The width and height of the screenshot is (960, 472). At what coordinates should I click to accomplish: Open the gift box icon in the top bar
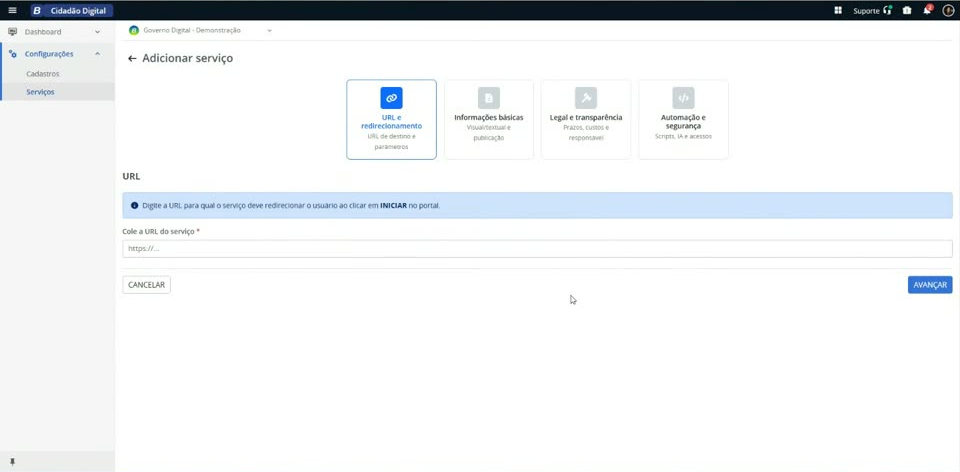pyautogui.click(x=907, y=10)
